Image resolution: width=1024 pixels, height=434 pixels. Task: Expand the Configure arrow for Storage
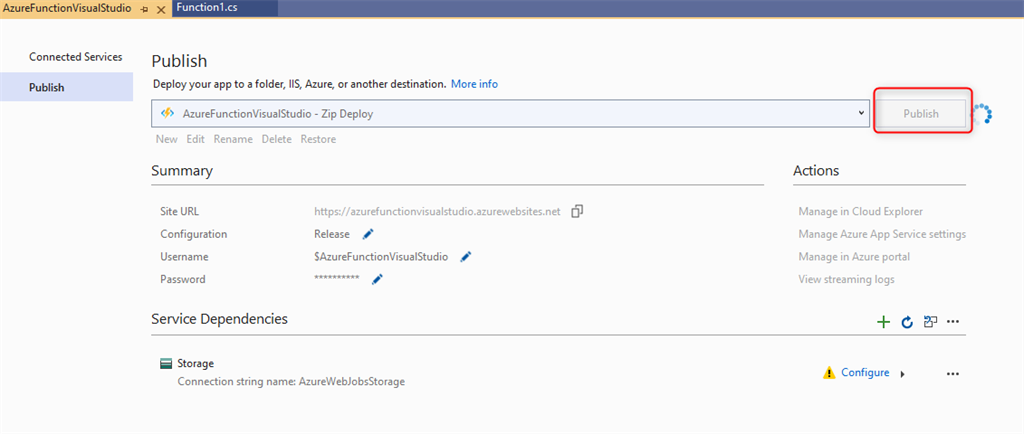pyautogui.click(x=902, y=374)
